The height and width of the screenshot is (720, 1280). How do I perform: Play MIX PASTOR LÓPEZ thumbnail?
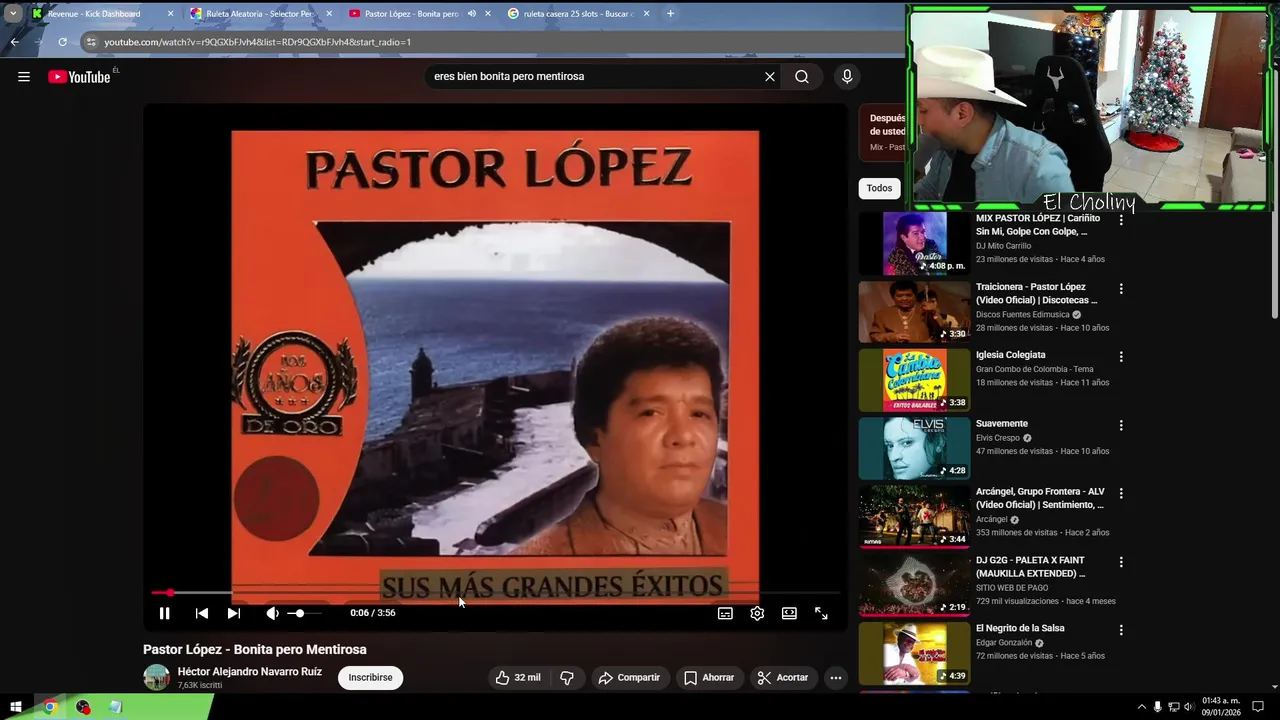(914, 243)
